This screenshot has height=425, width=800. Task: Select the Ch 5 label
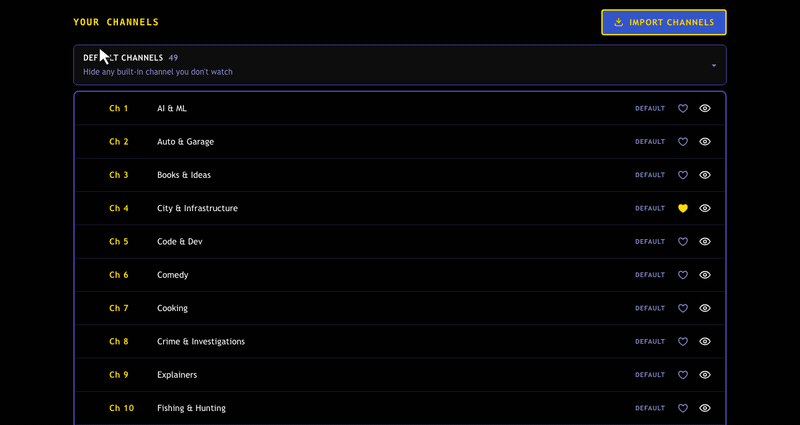pyautogui.click(x=119, y=241)
